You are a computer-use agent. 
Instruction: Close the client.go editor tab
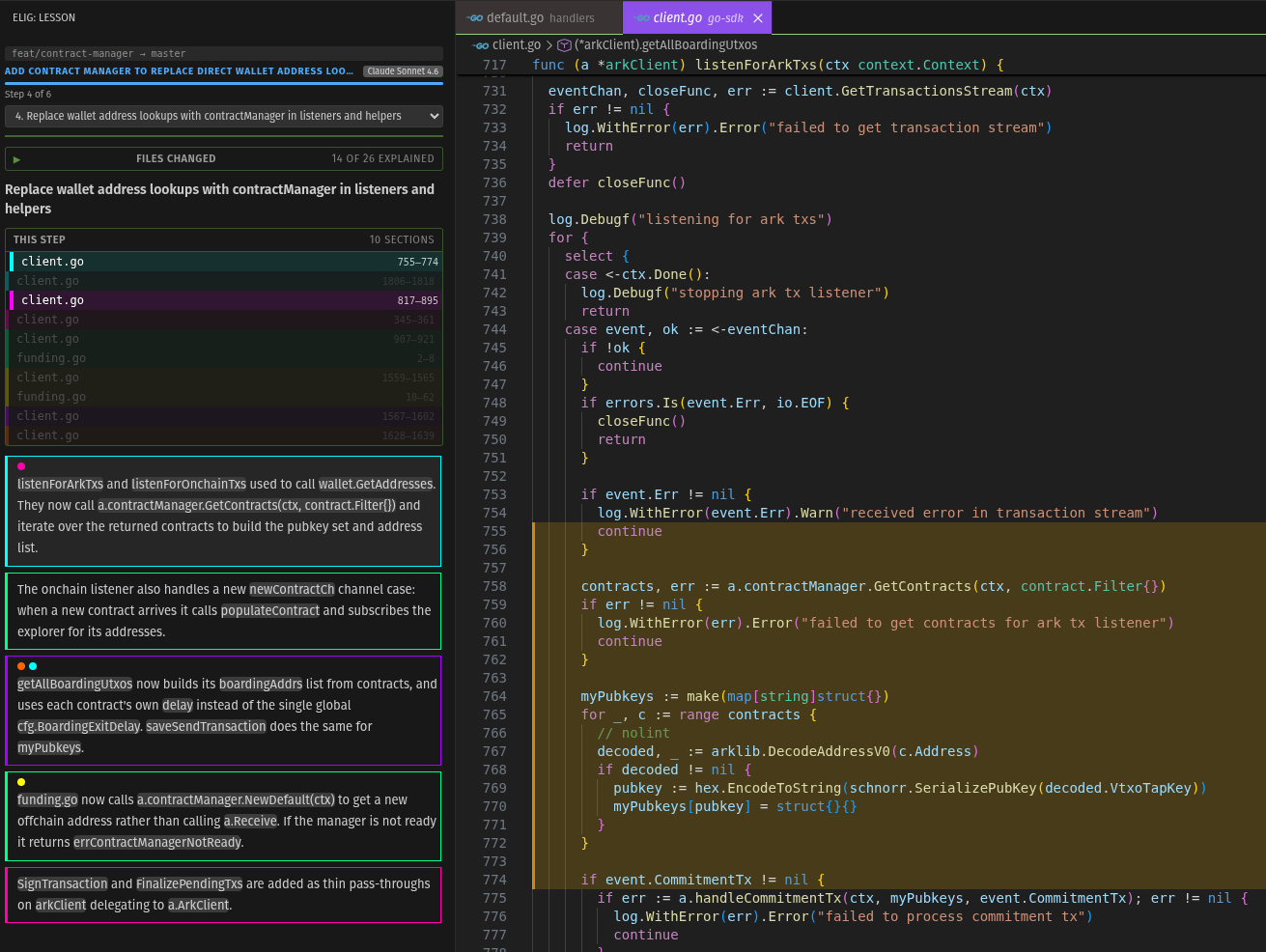coord(758,17)
